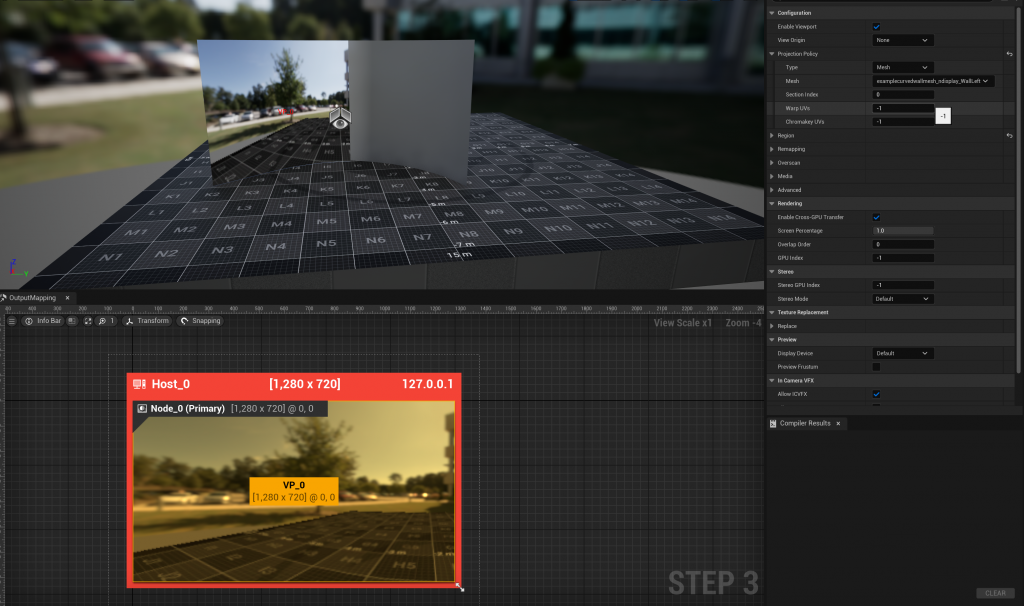Toggle Enable Cross-GPU Transfer checkbox
The height and width of the screenshot is (606, 1024).
876,217
